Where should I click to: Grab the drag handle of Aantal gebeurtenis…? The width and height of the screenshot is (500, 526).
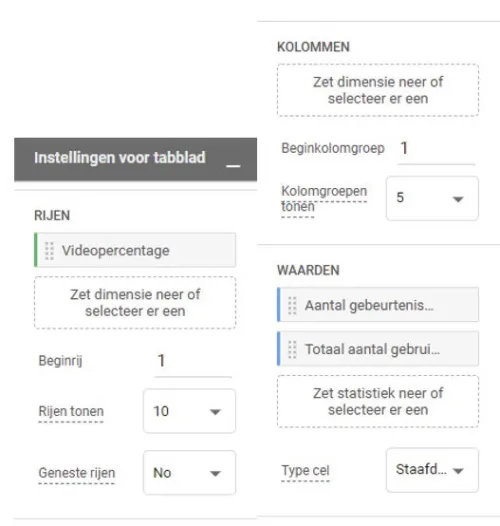tap(292, 306)
